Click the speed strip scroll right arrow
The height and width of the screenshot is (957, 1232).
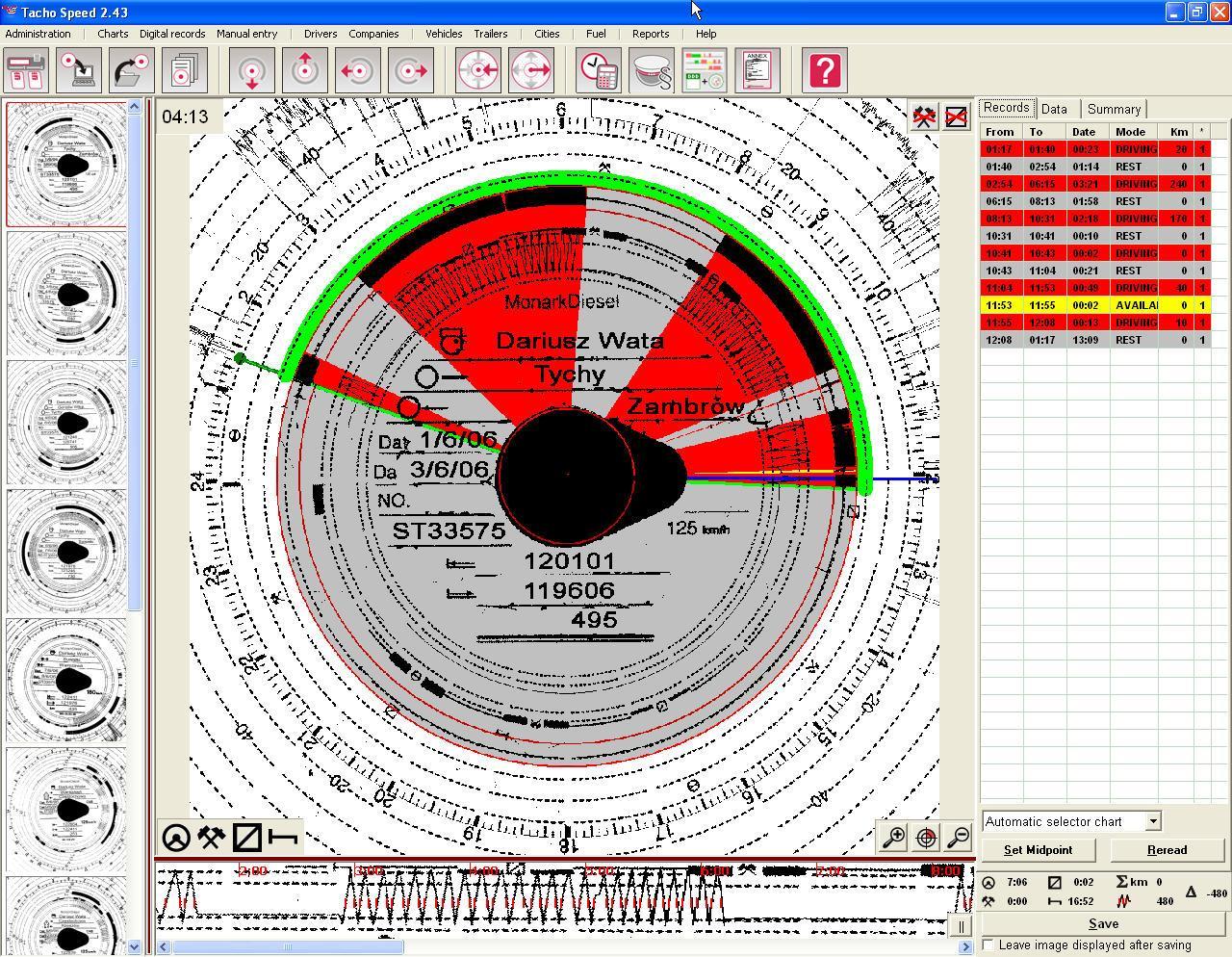[965, 946]
